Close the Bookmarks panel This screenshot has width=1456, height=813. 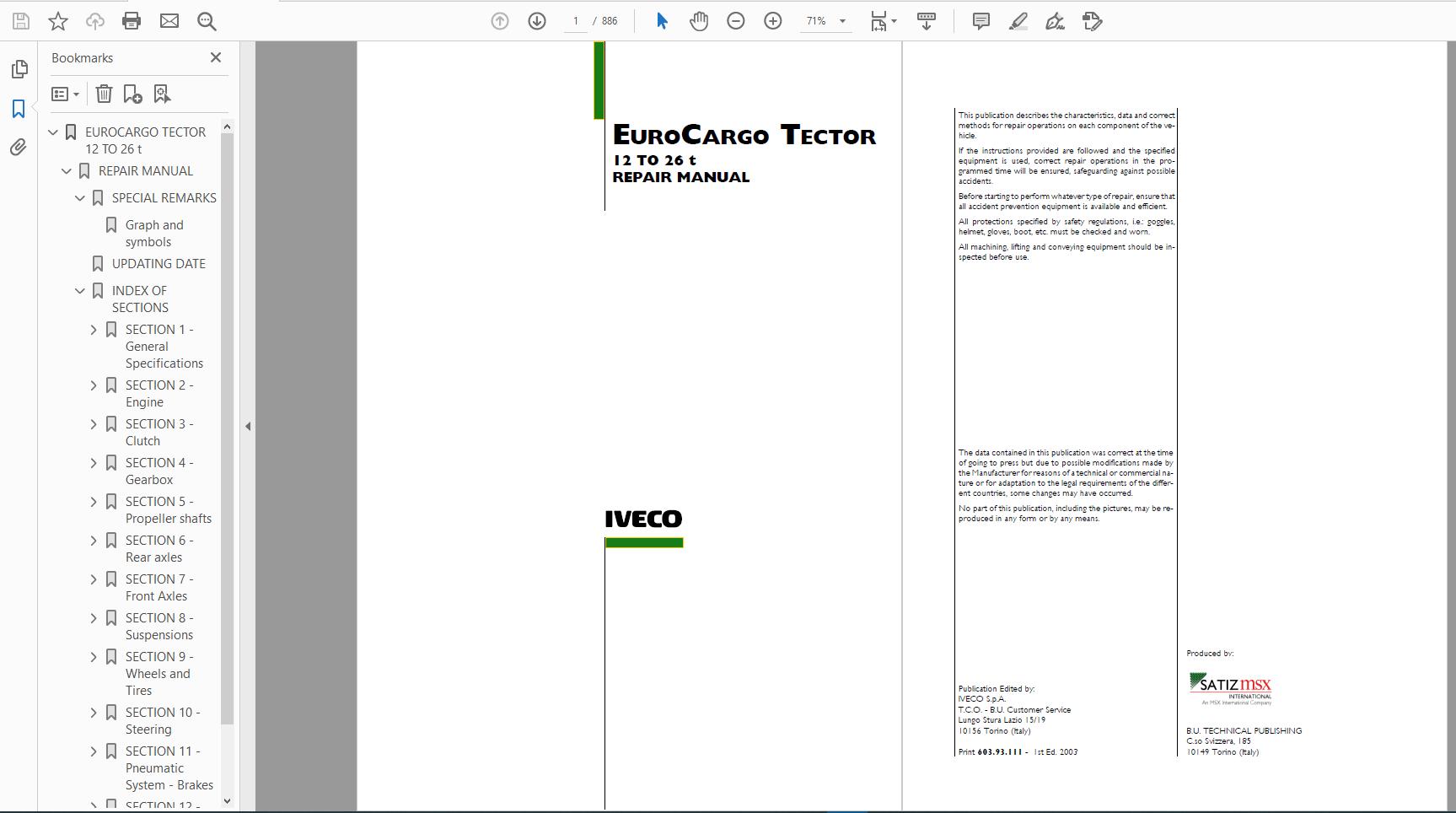216,57
